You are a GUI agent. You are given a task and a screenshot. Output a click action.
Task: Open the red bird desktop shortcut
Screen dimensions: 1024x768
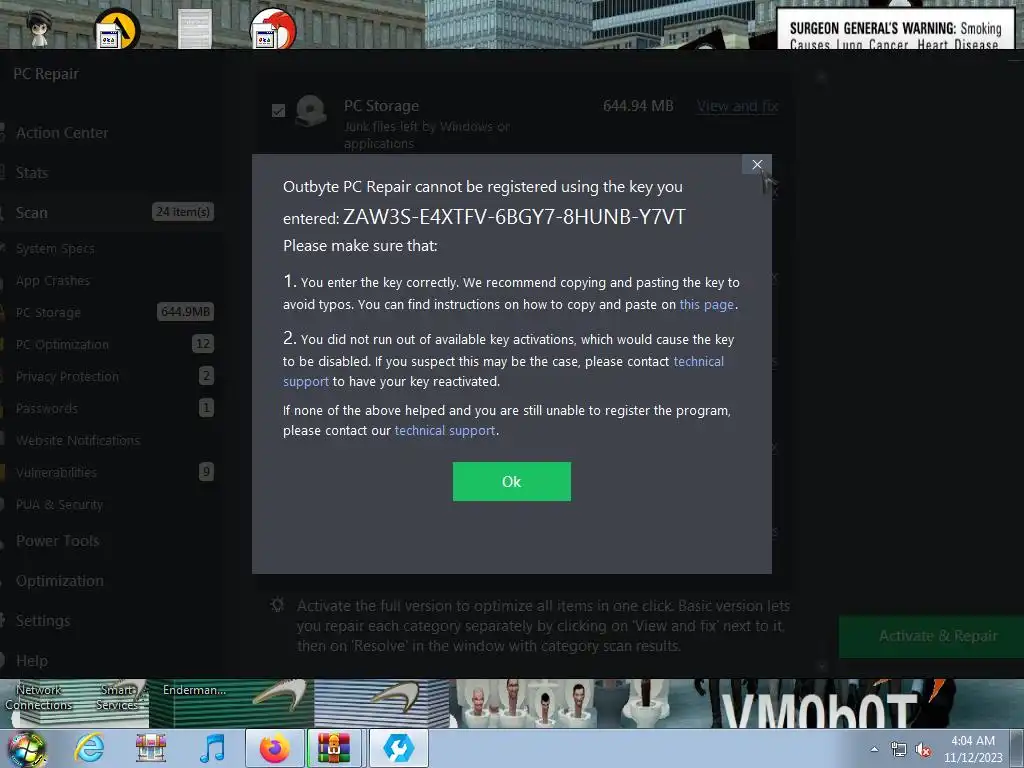tap(273, 29)
